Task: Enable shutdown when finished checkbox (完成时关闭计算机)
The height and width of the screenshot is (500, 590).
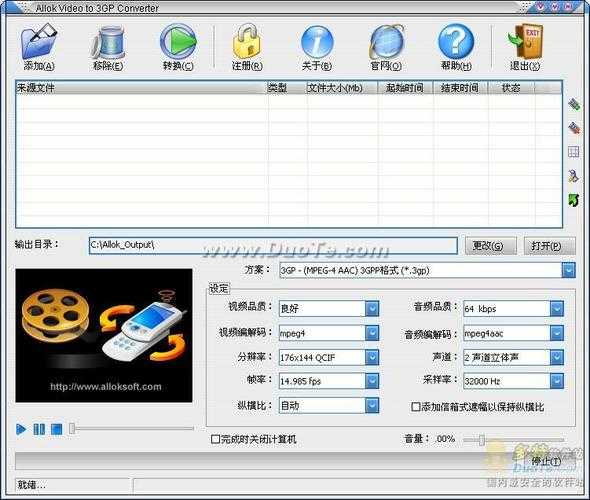Action: [215, 439]
